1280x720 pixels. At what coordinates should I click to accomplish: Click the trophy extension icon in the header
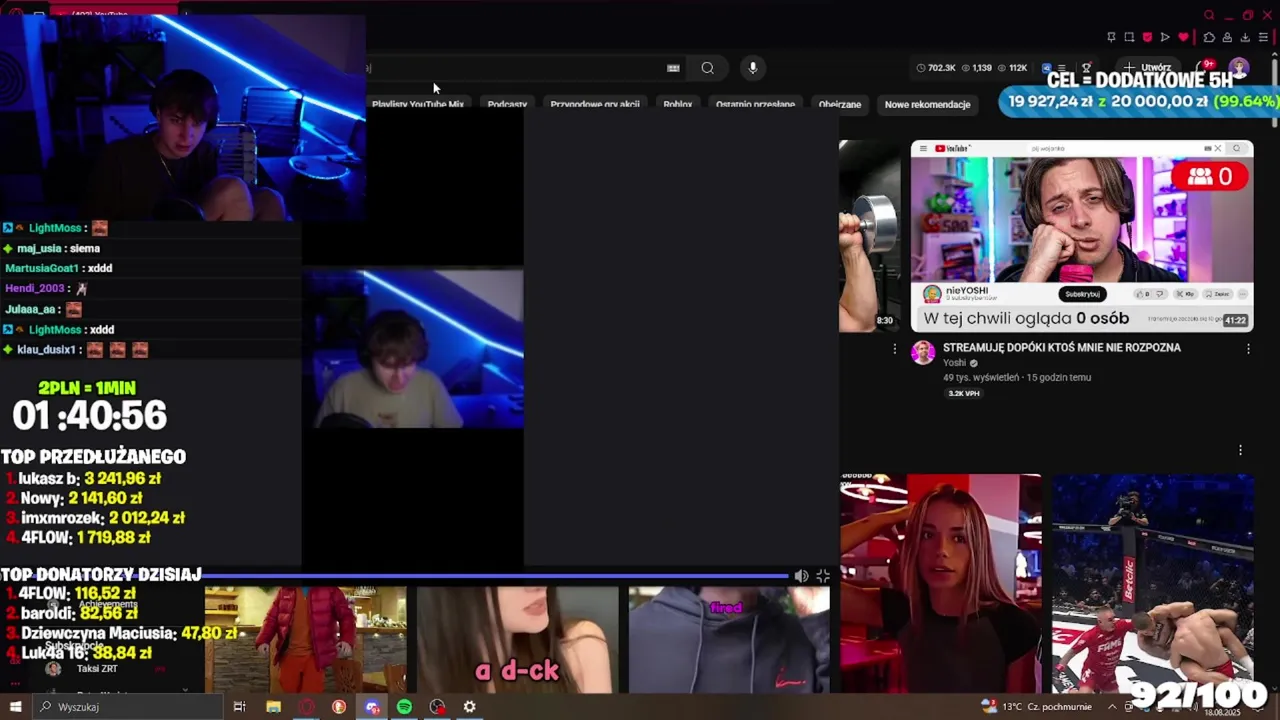pos(1087,68)
